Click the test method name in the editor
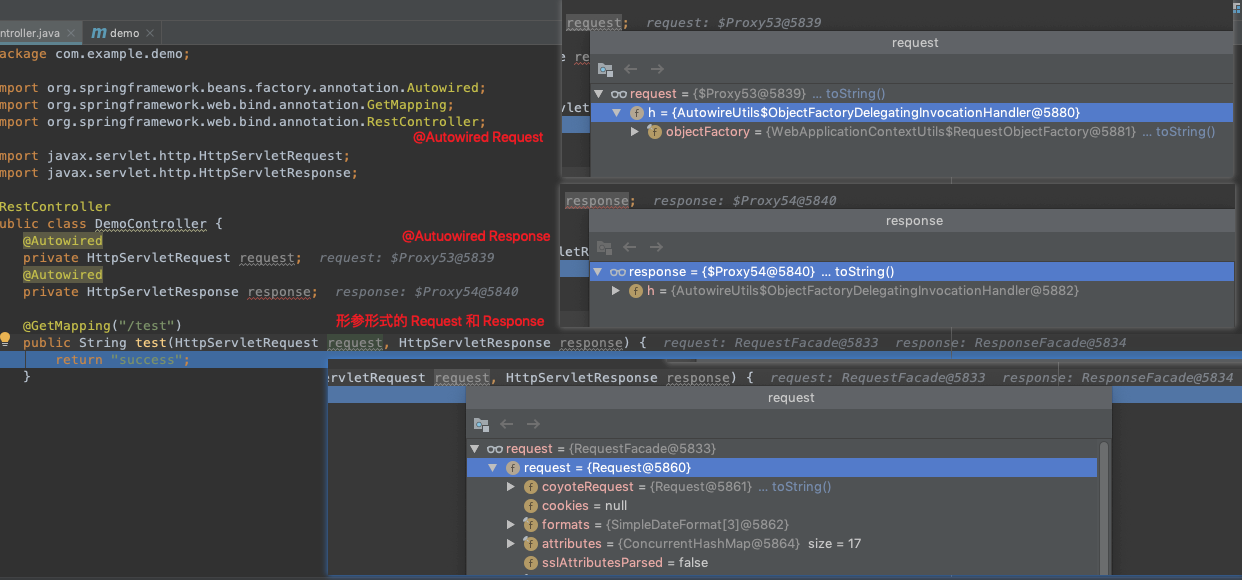 [x=151, y=342]
